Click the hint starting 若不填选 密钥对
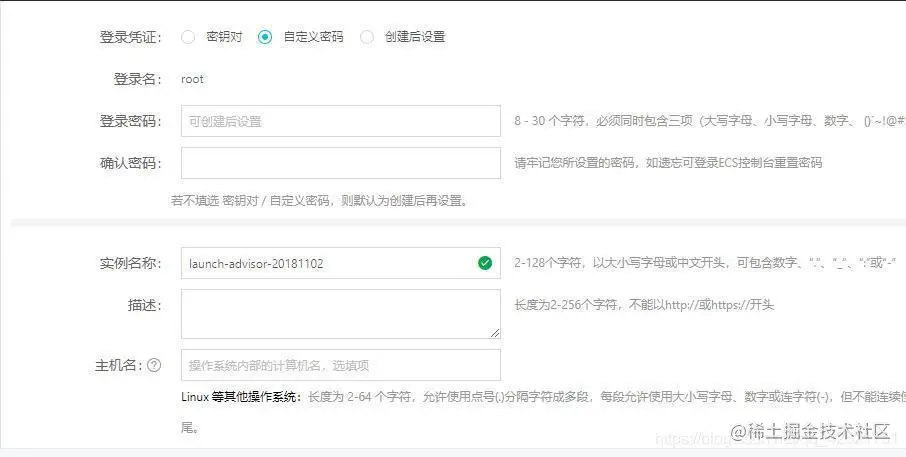 320,201
